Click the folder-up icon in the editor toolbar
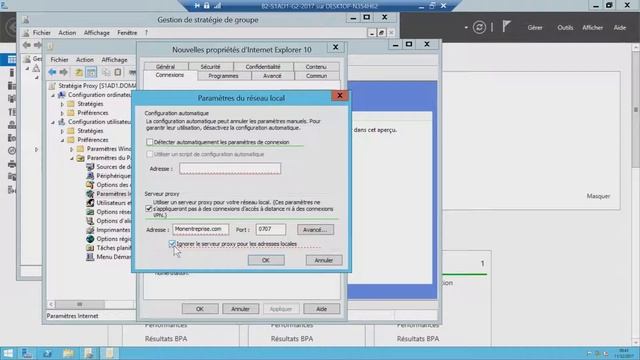 pos(78,72)
